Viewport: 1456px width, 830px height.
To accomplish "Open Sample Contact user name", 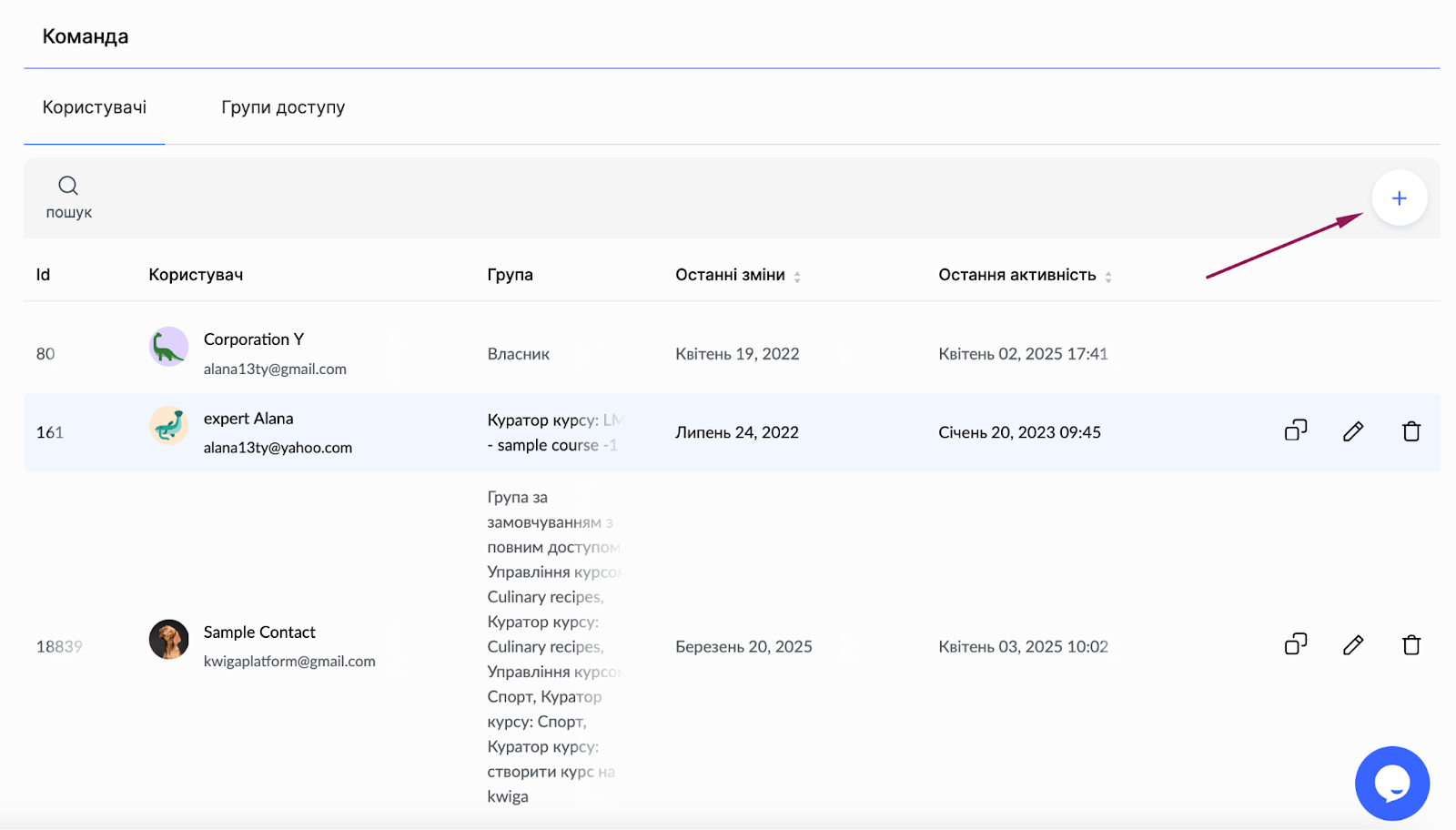I will point(259,633).
